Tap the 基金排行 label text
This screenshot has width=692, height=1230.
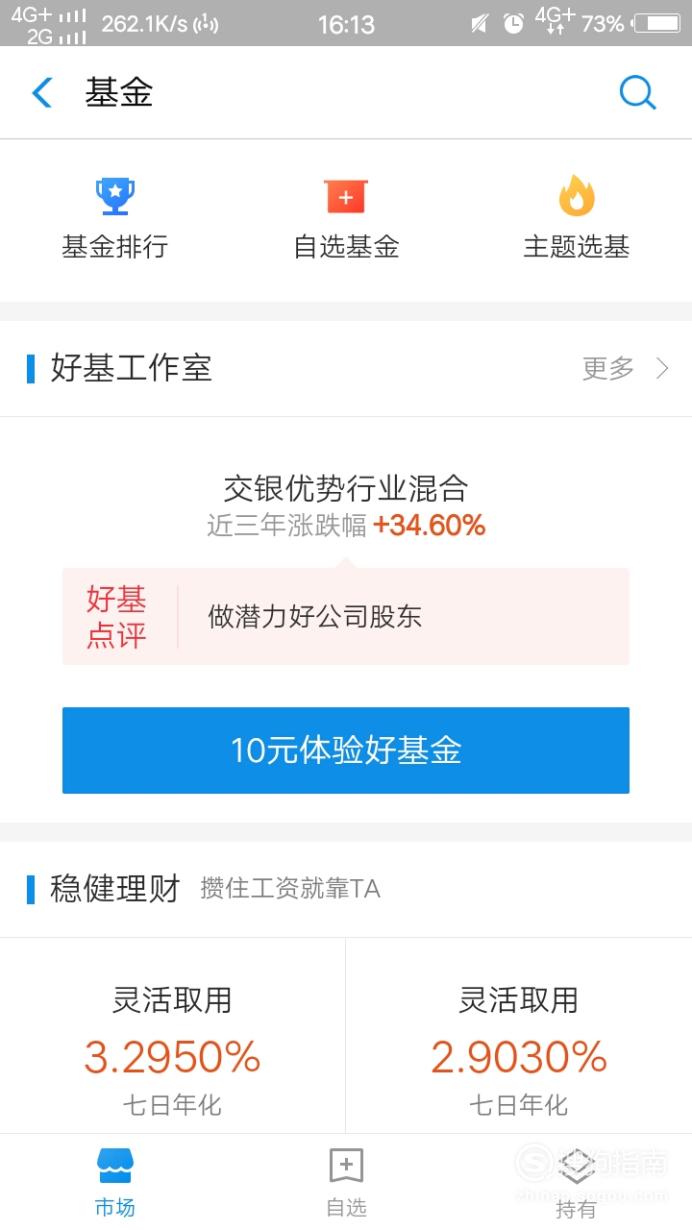(115, 247)
